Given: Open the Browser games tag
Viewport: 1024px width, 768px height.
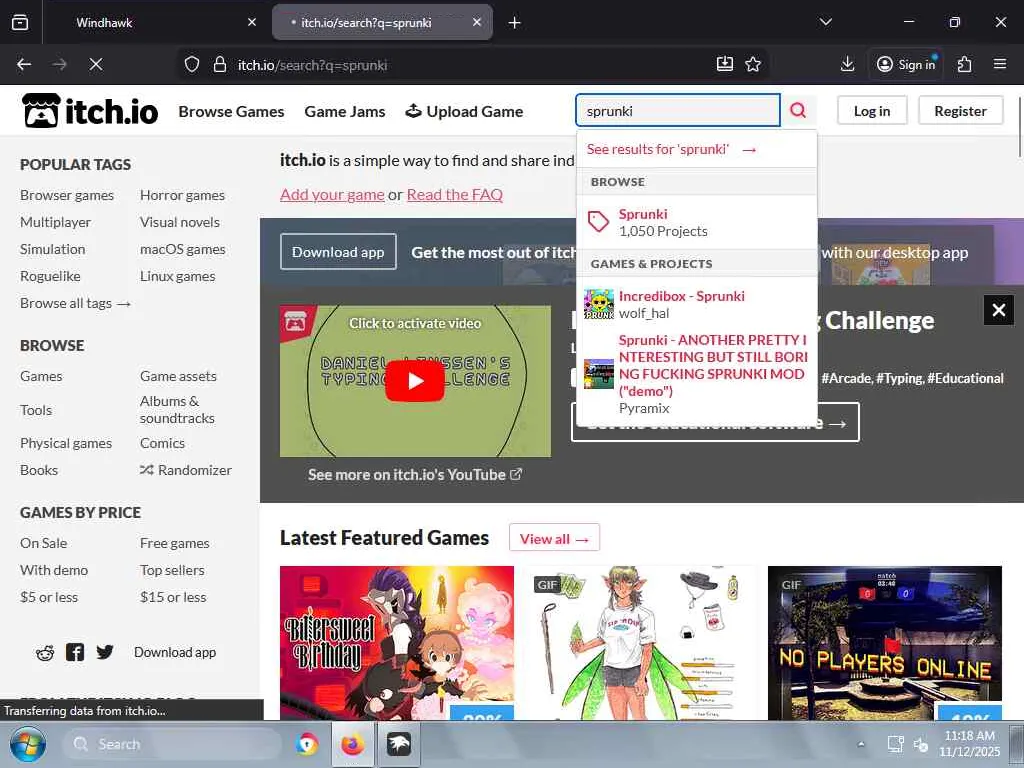Looking at the screenshot, I should point(67,195).
